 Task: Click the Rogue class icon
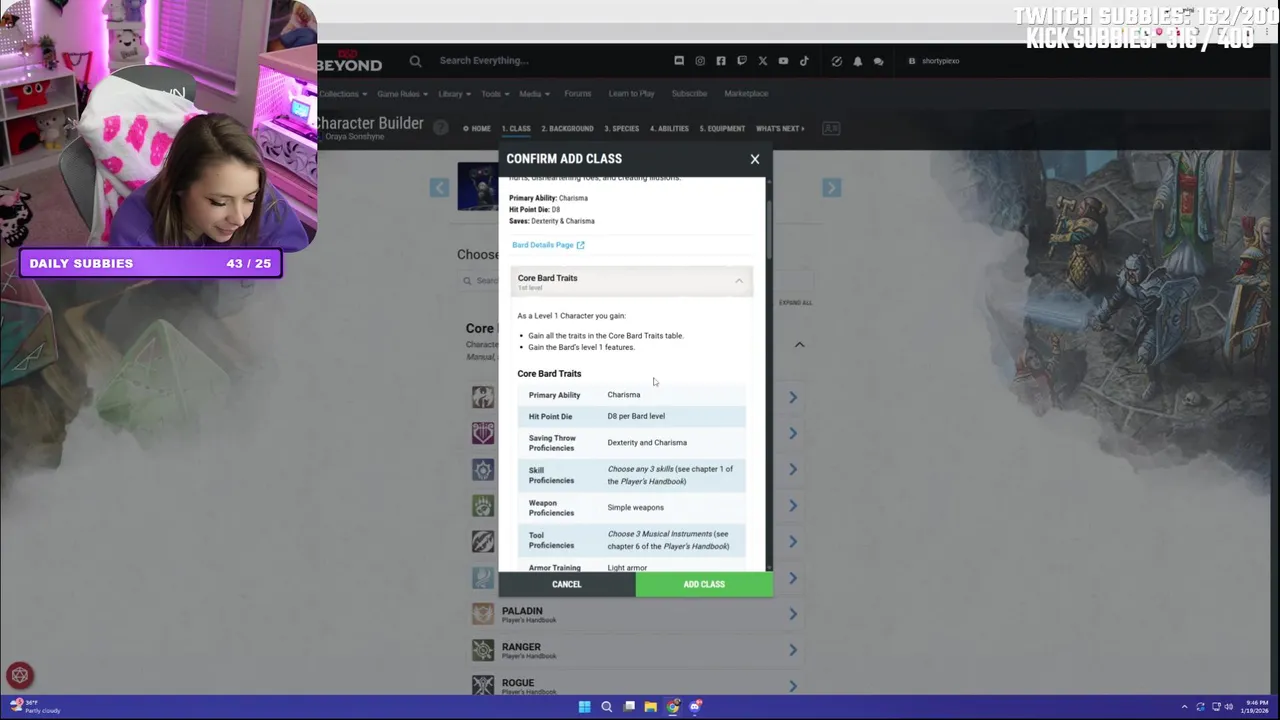483,685
